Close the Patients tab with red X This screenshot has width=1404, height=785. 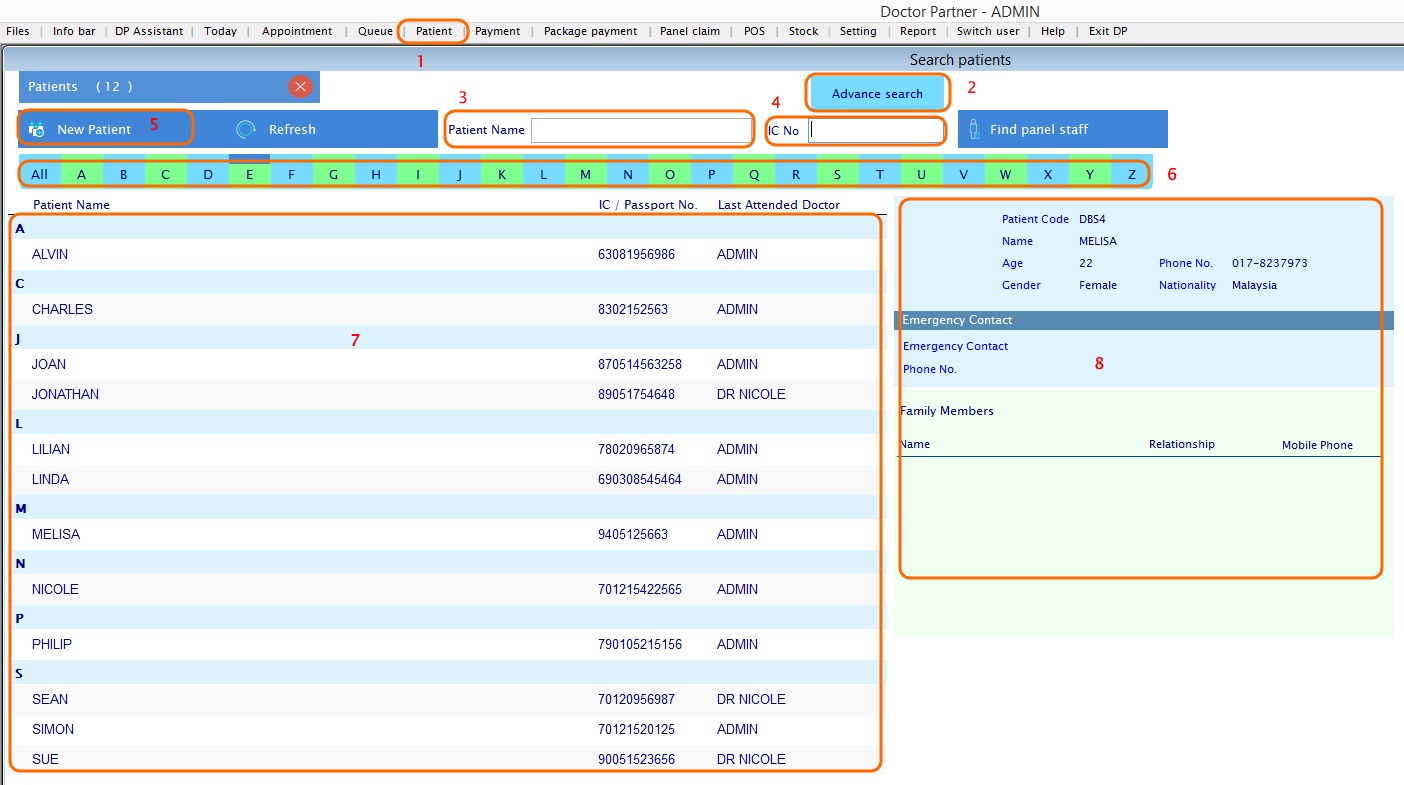click(x=300, y=87)
